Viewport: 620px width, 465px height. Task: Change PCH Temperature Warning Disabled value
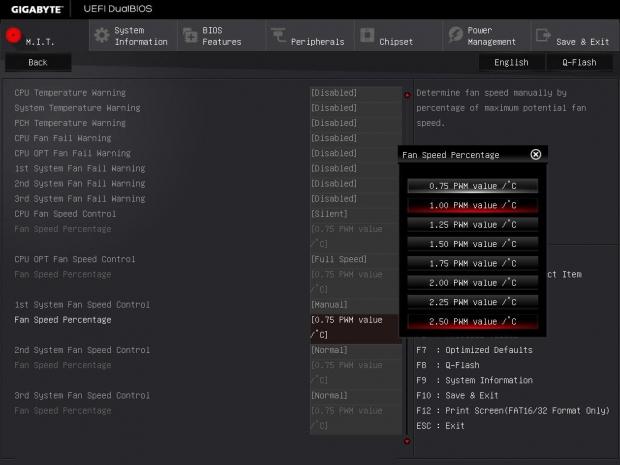tap(356, 123)
